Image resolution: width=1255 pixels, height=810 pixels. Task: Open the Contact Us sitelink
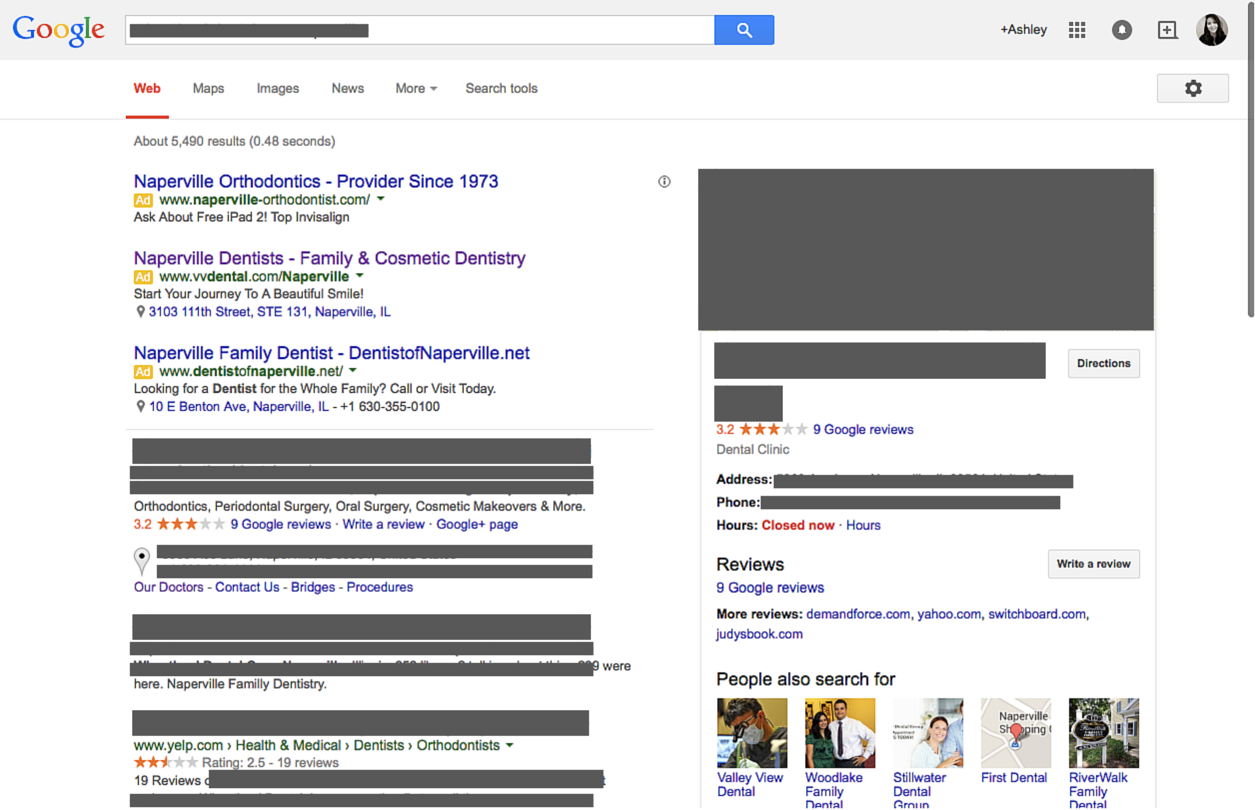click(248, 587)
